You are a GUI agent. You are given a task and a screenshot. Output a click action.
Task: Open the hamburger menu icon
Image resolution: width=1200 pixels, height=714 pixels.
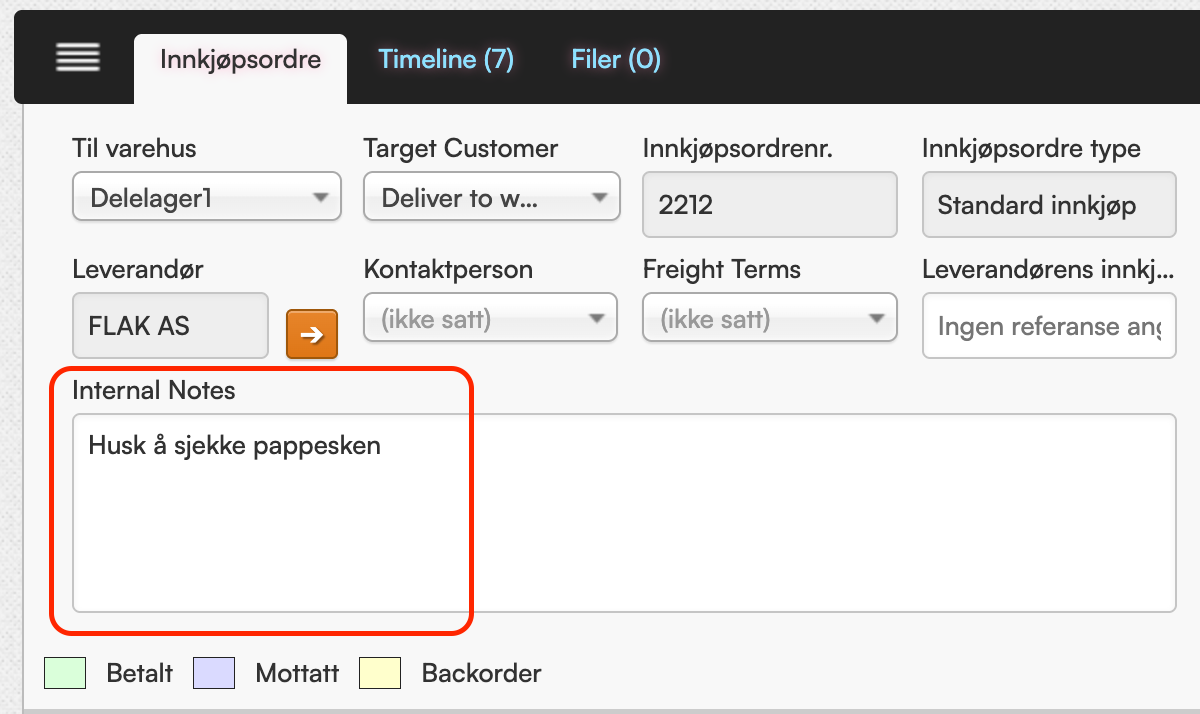78,59
